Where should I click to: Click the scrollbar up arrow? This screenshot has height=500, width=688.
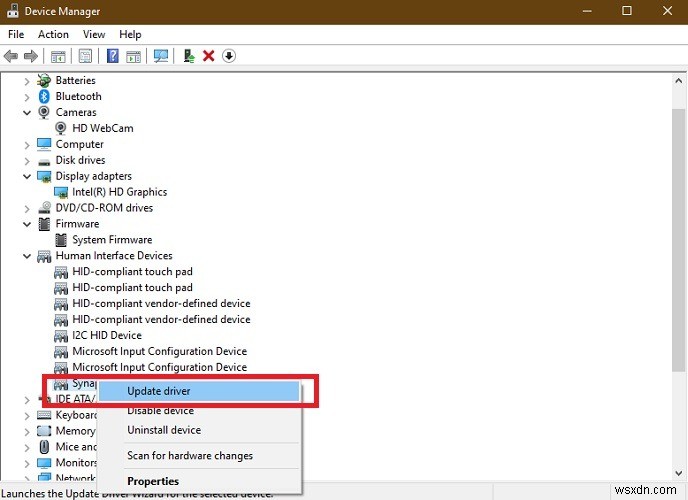pyautogui.click(x=678, y=81)
